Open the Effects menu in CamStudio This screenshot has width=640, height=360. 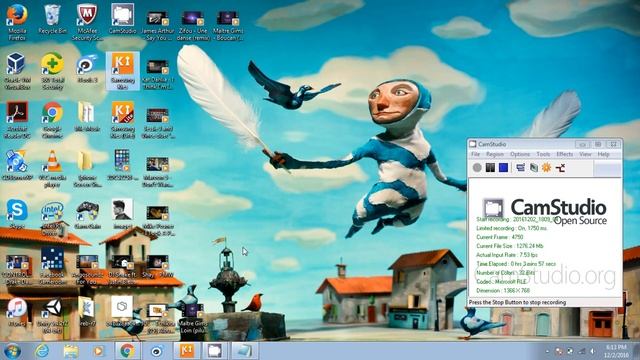coord(564,154)
